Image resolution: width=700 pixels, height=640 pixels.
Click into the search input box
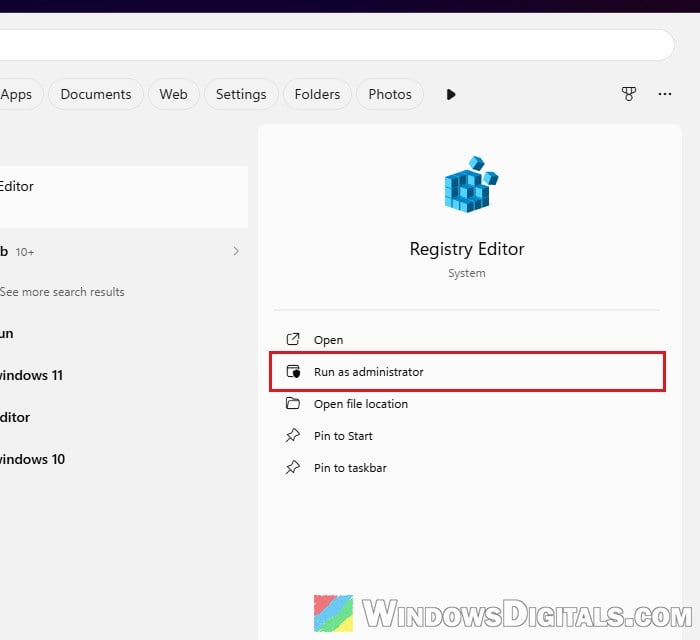click(x=337, y=45)
